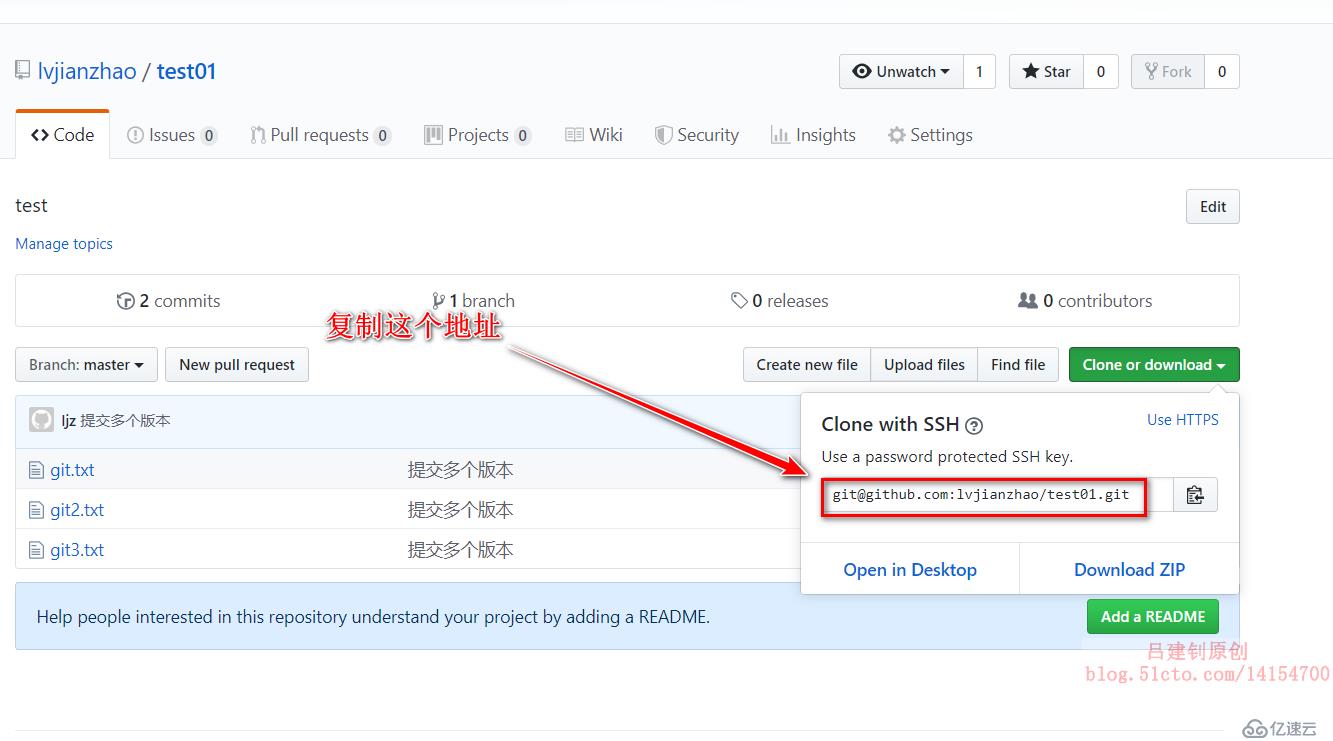Image resolution: width=1333 pixels, height=741 pixels.
Task: Click the Fork button
Action: [x=1168, y=72]
